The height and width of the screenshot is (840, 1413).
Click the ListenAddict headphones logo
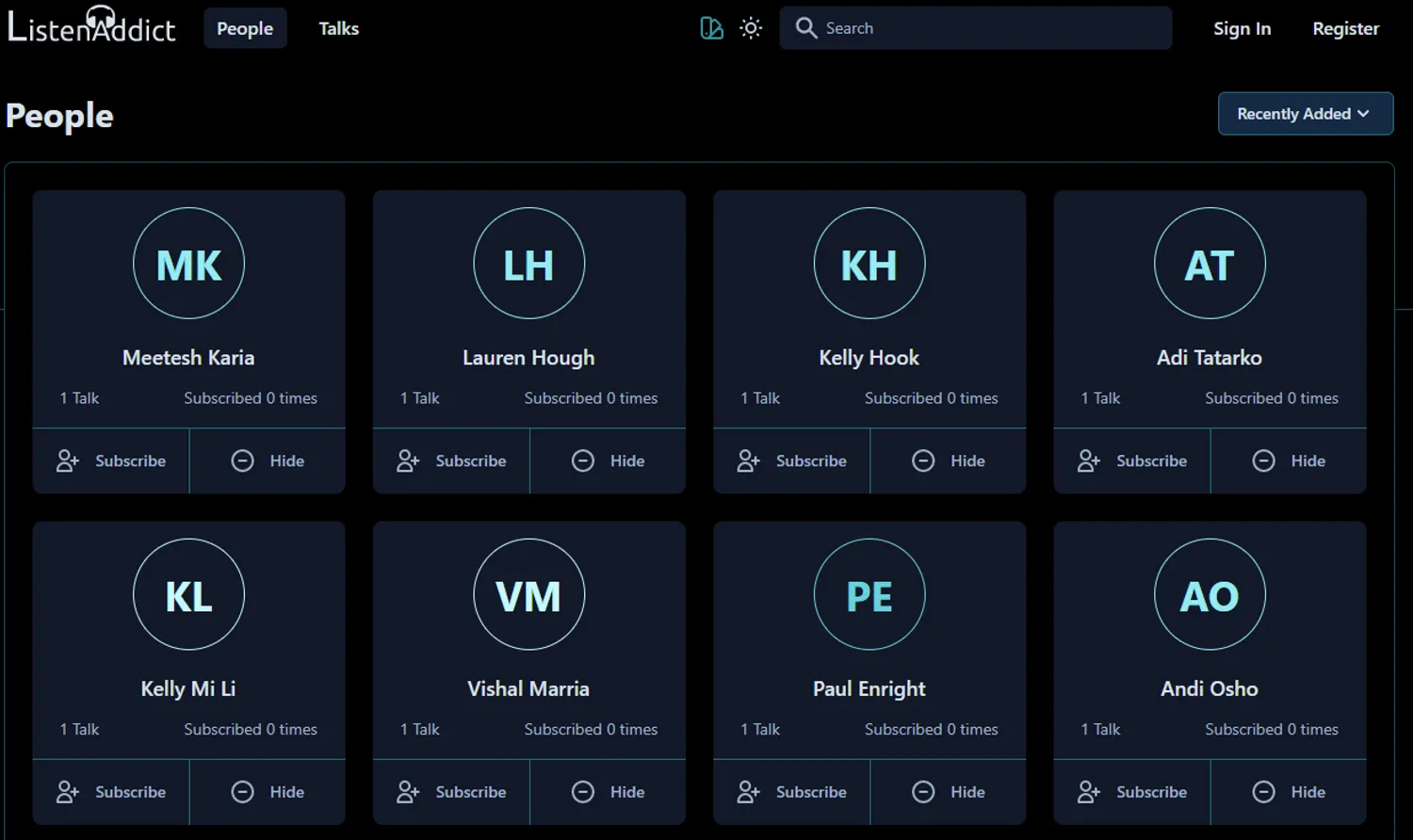[91, 26]
